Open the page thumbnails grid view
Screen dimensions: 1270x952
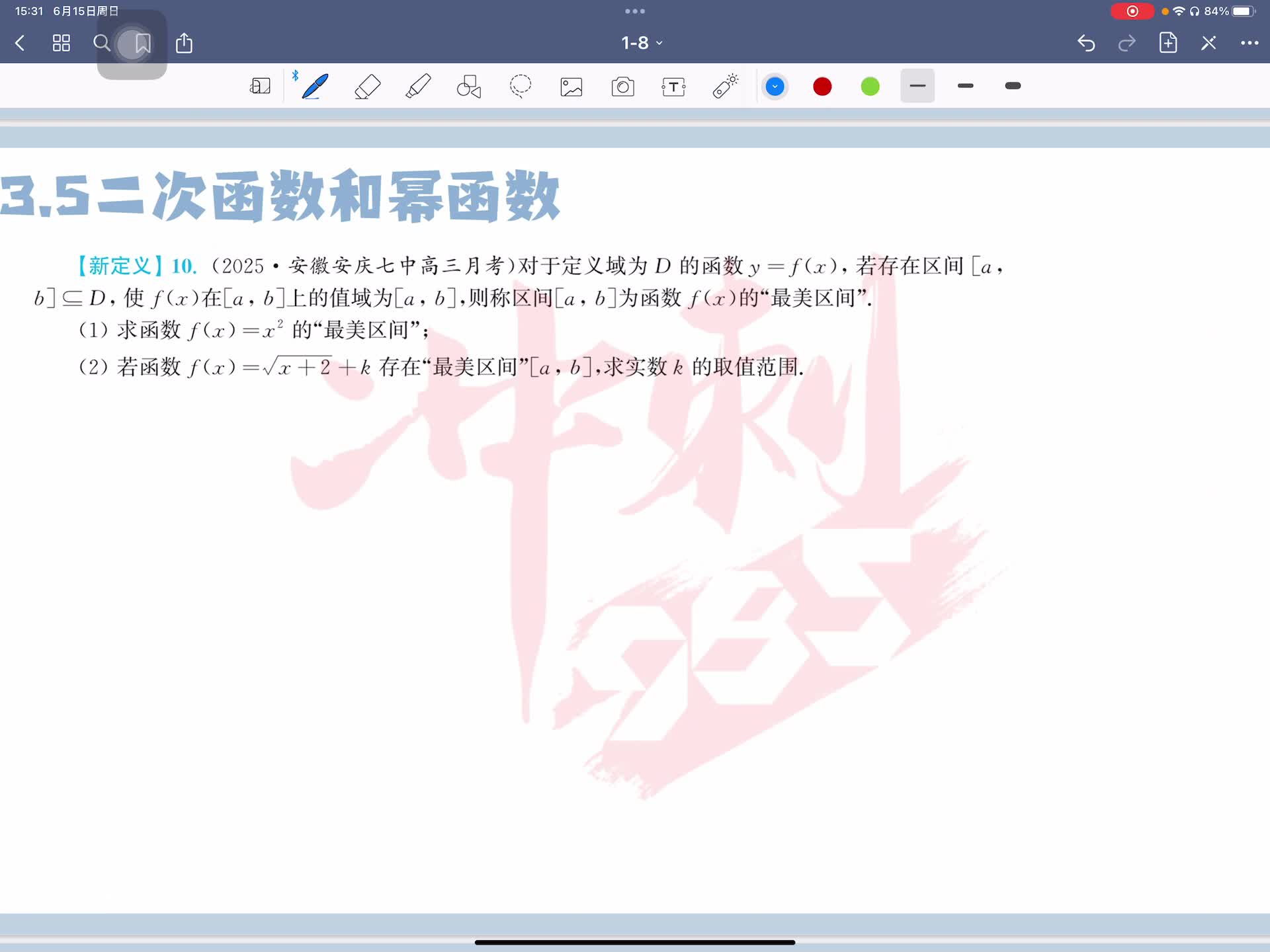click(x=61, y=44)
